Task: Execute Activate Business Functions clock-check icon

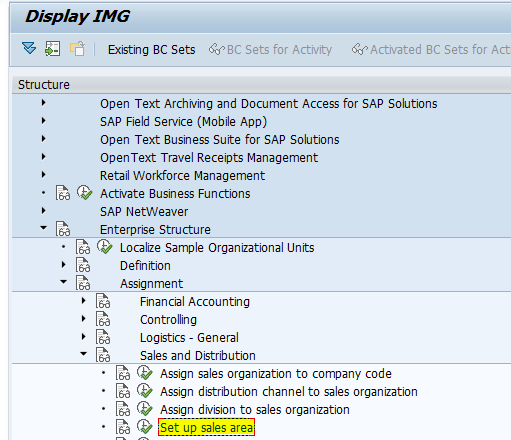Action: pos(84,193)
